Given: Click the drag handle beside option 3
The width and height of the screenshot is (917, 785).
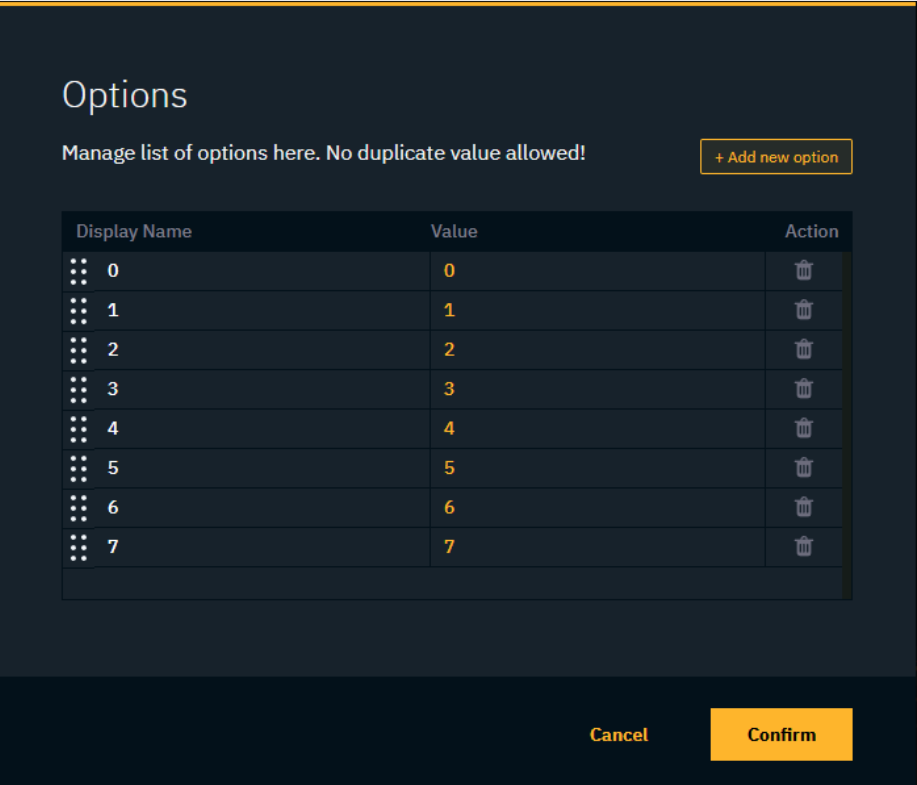Looking at the screenshot, I should tap(79, 389).
